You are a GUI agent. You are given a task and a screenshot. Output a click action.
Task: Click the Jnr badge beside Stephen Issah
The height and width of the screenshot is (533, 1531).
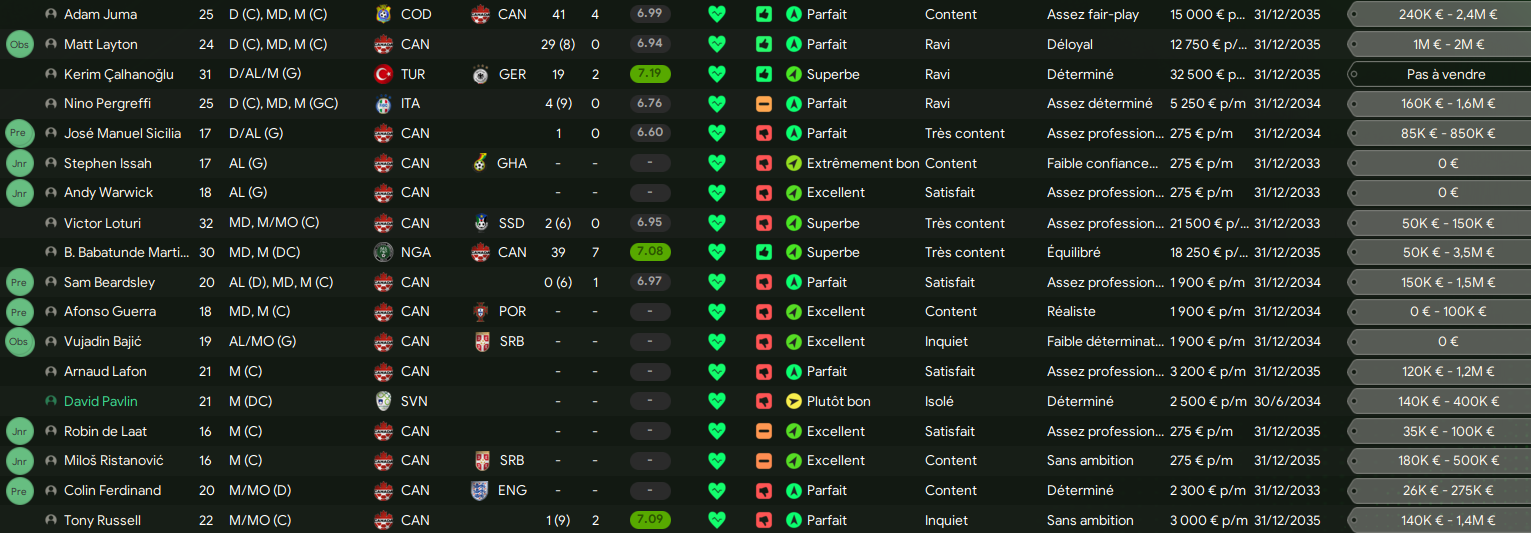(20, 164)
